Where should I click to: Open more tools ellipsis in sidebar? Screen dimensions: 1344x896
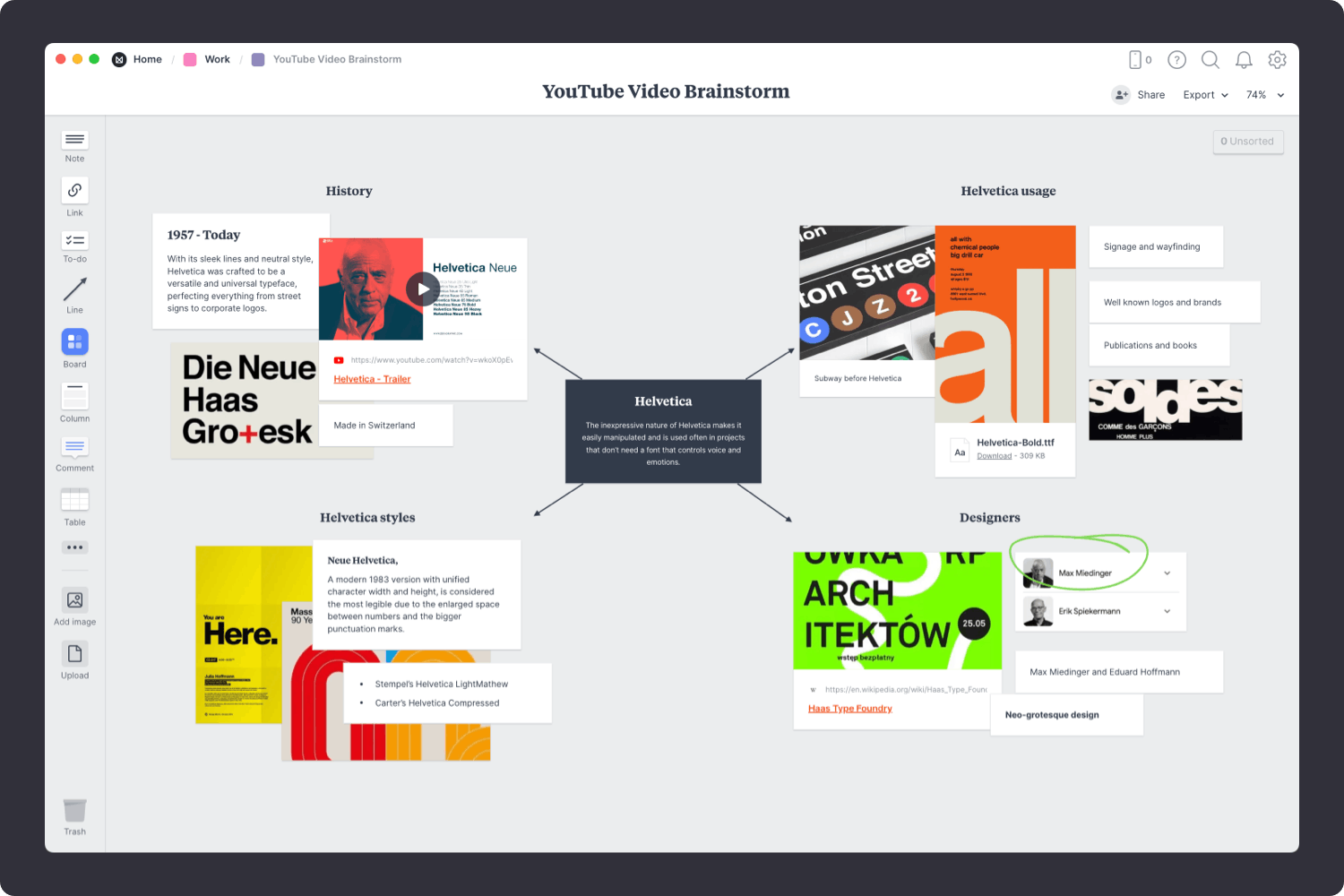tap(74, 547)
